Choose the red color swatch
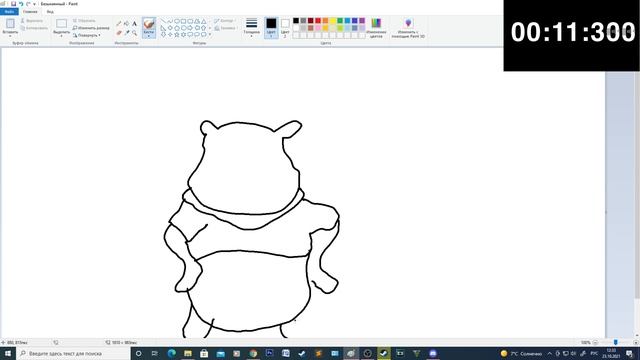640x360 pixels. click(318, 21)
